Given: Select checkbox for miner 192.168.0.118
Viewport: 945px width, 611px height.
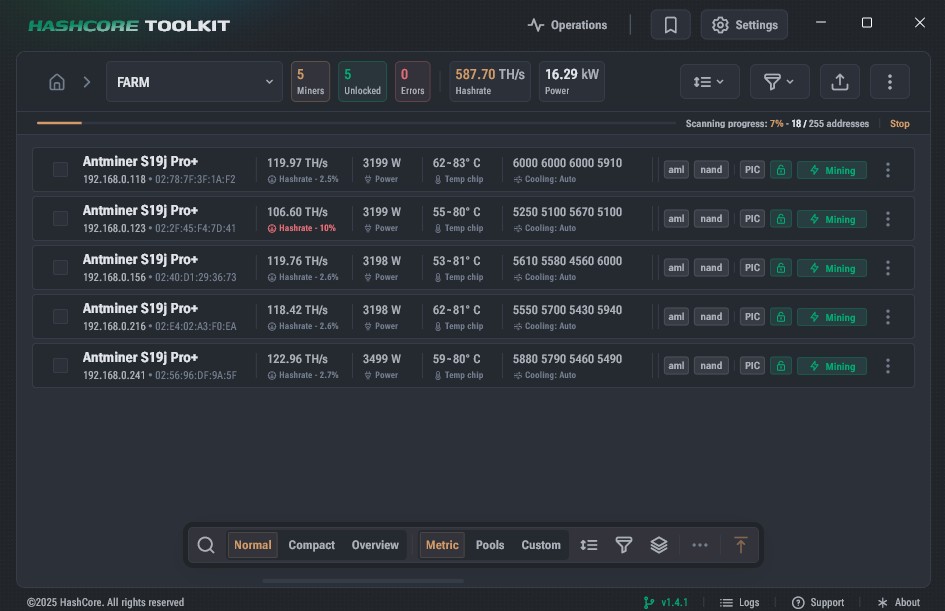Looking at the screenshot, I should coord(61,170).
